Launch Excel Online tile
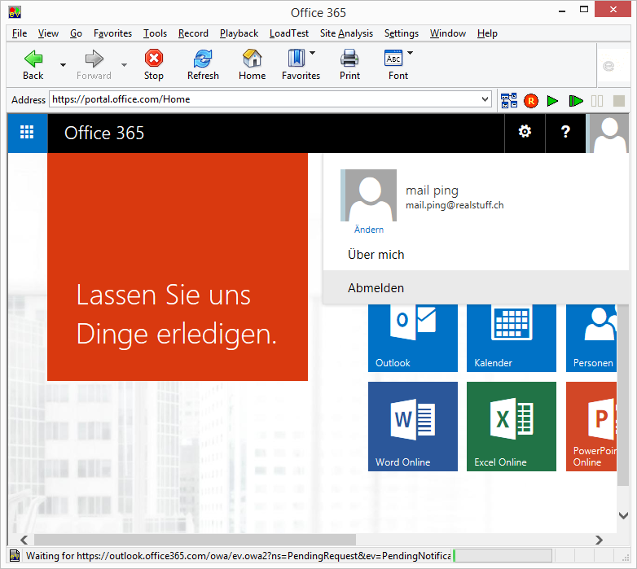 coord(511,426)
